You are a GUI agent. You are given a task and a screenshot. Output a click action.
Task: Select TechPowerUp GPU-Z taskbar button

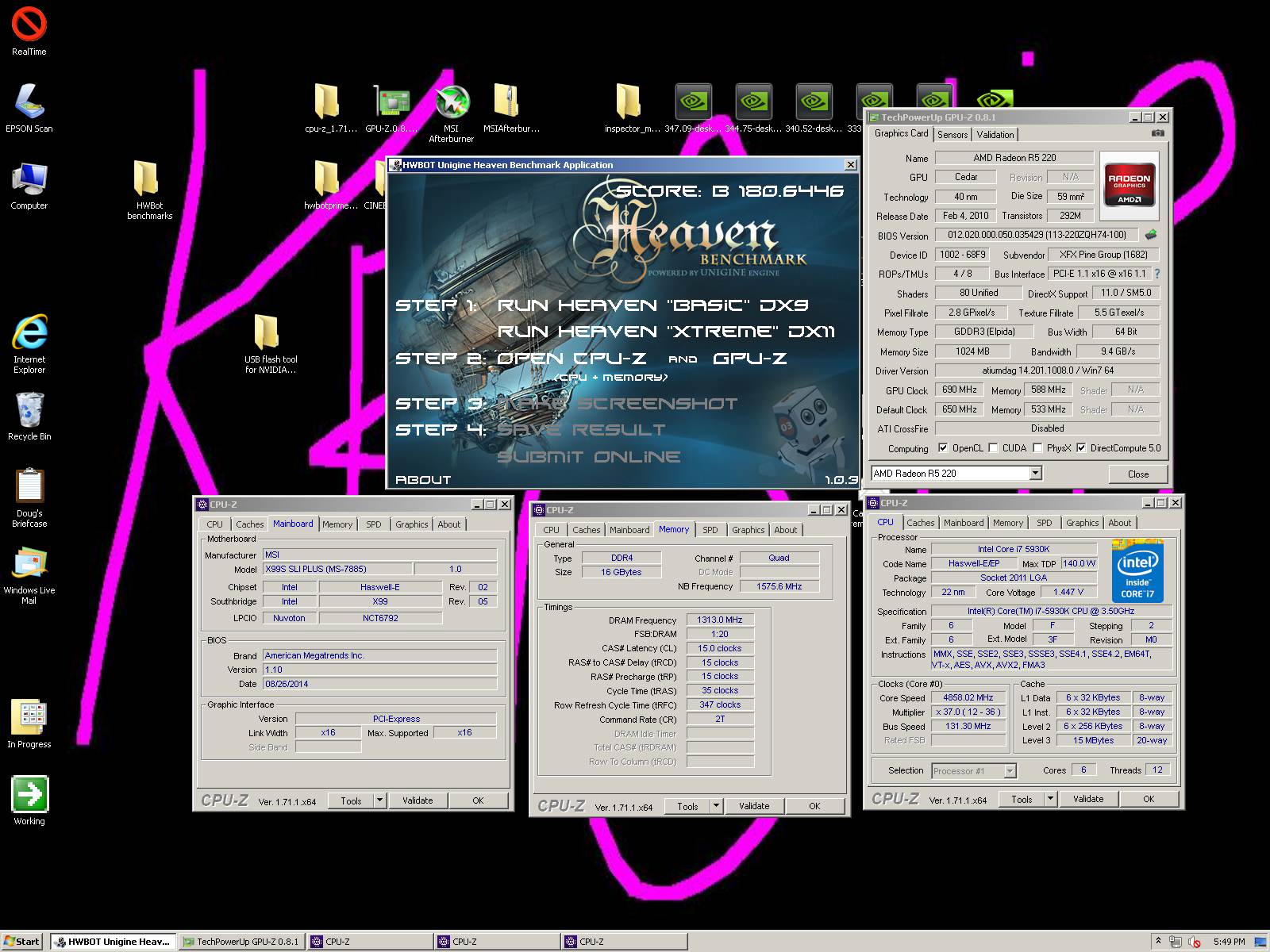[241, 942]
